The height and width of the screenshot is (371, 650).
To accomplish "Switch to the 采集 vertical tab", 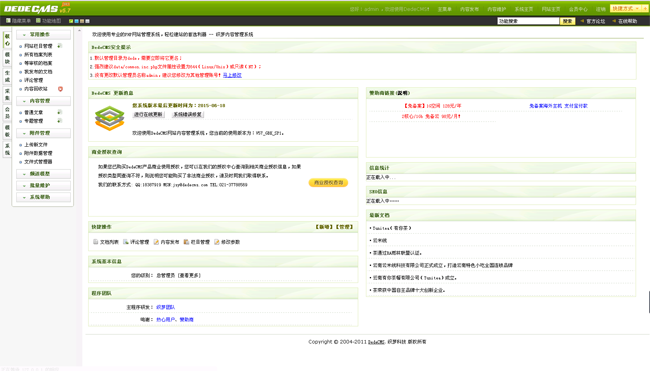I will click(7, 95).
